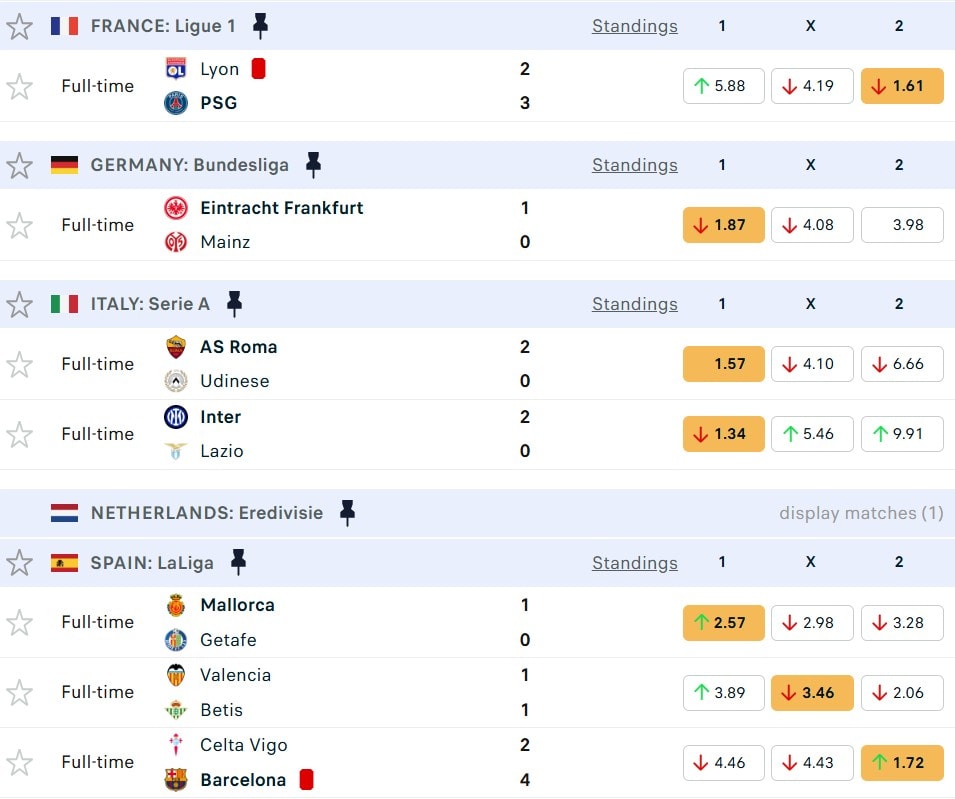The image size is (955, 799).
Task: Select draw odds 3.46 for Valencia–Betis
Action: 812,692
